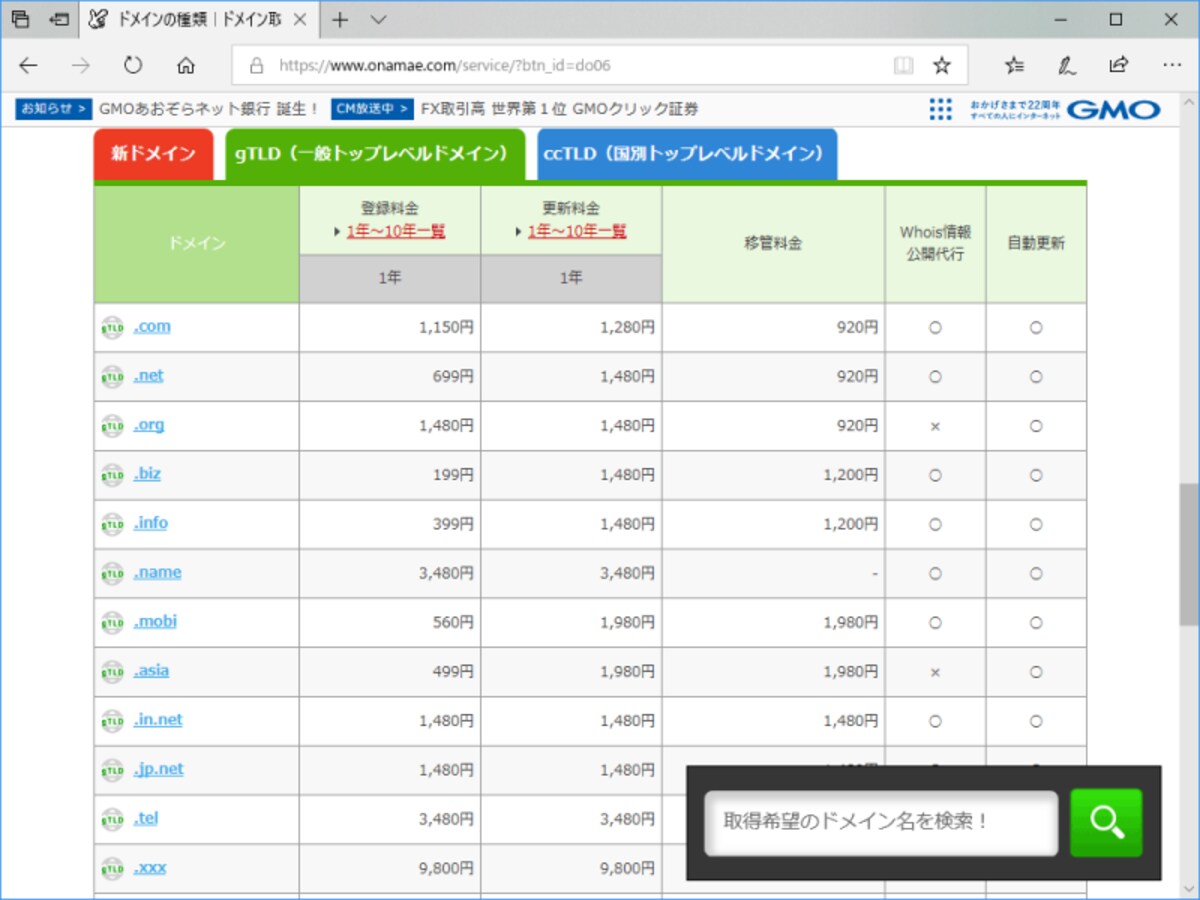Open 1年〜10年一覧 link under 登録料金
Viewport: 1200px width, 900px height.
click(x=396, y=231)
